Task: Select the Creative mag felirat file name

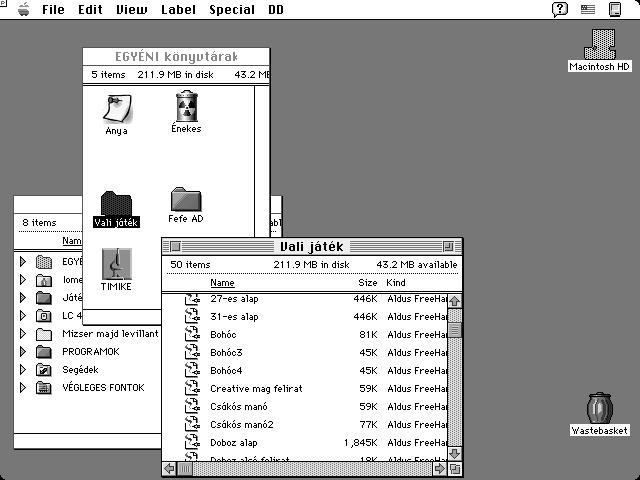Action: [x=256, y=389]
